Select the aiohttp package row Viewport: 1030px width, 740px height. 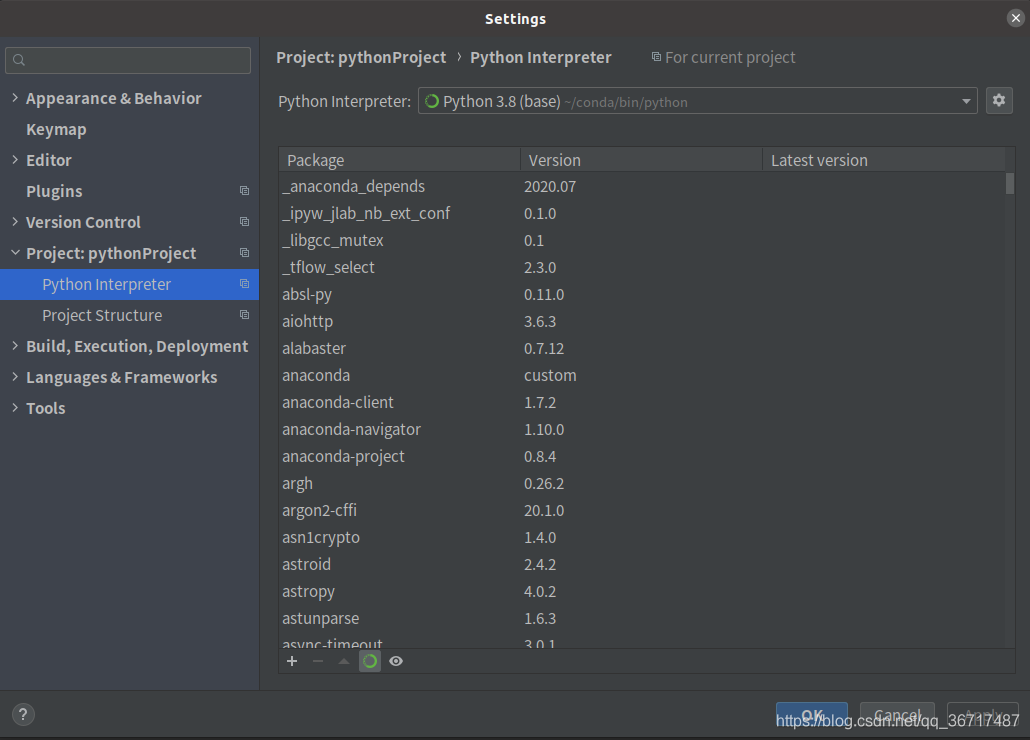[642, 321]
